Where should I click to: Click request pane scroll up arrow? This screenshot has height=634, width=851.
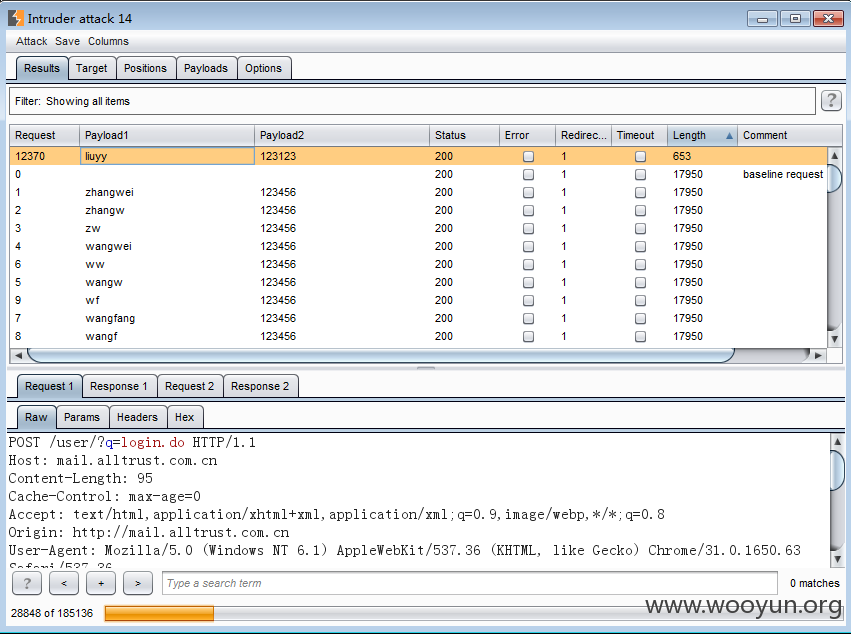pyautogui.click(x=837, y=441)
